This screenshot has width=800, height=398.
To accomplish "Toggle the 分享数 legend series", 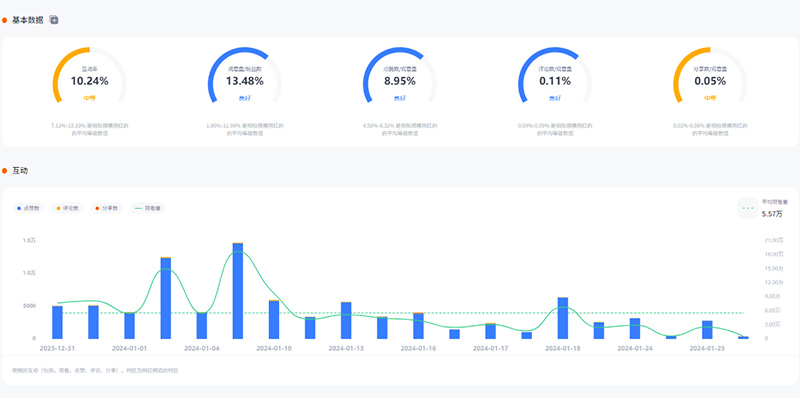I will tap(106, 208).
